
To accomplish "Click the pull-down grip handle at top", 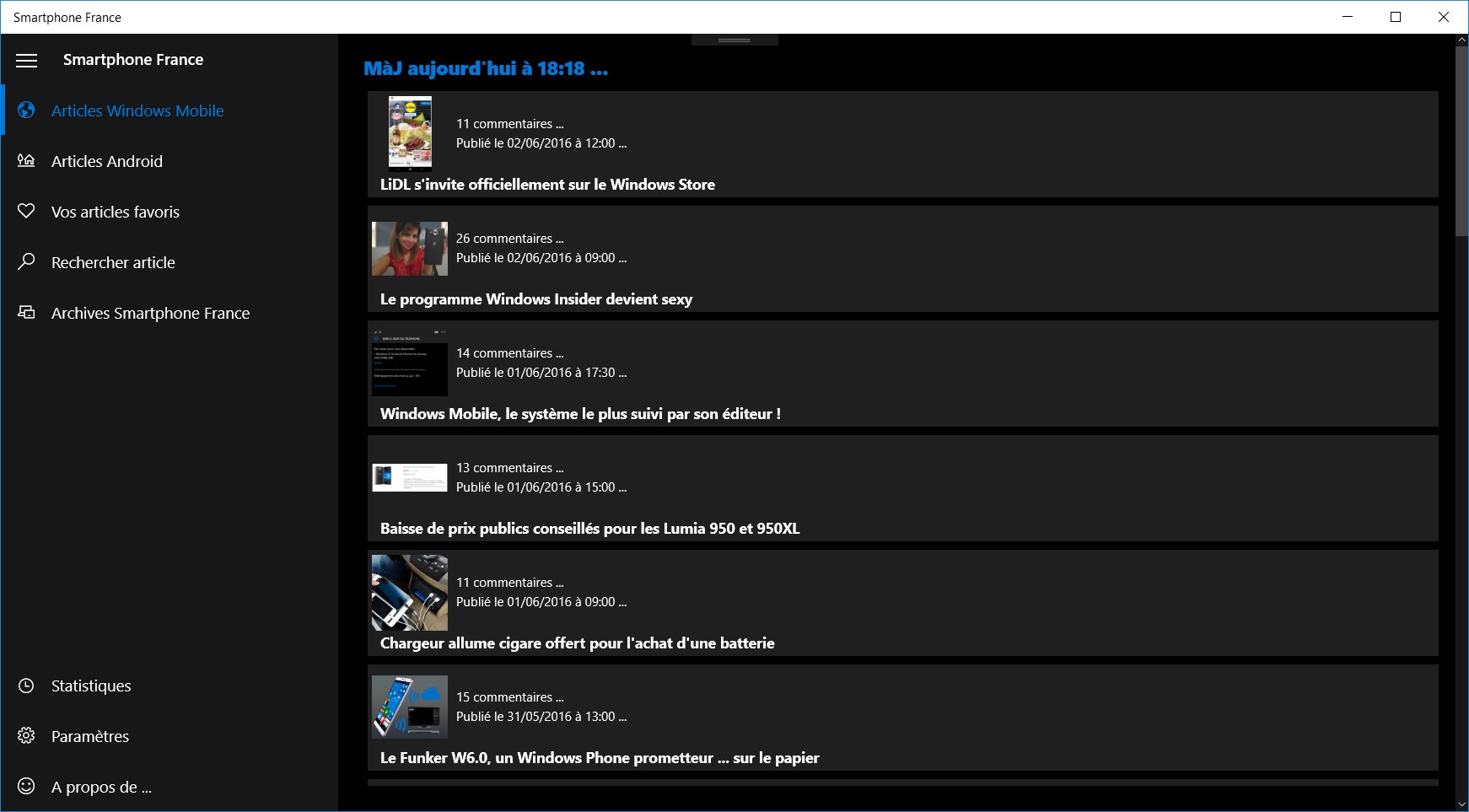I will (x=734, y=40).
